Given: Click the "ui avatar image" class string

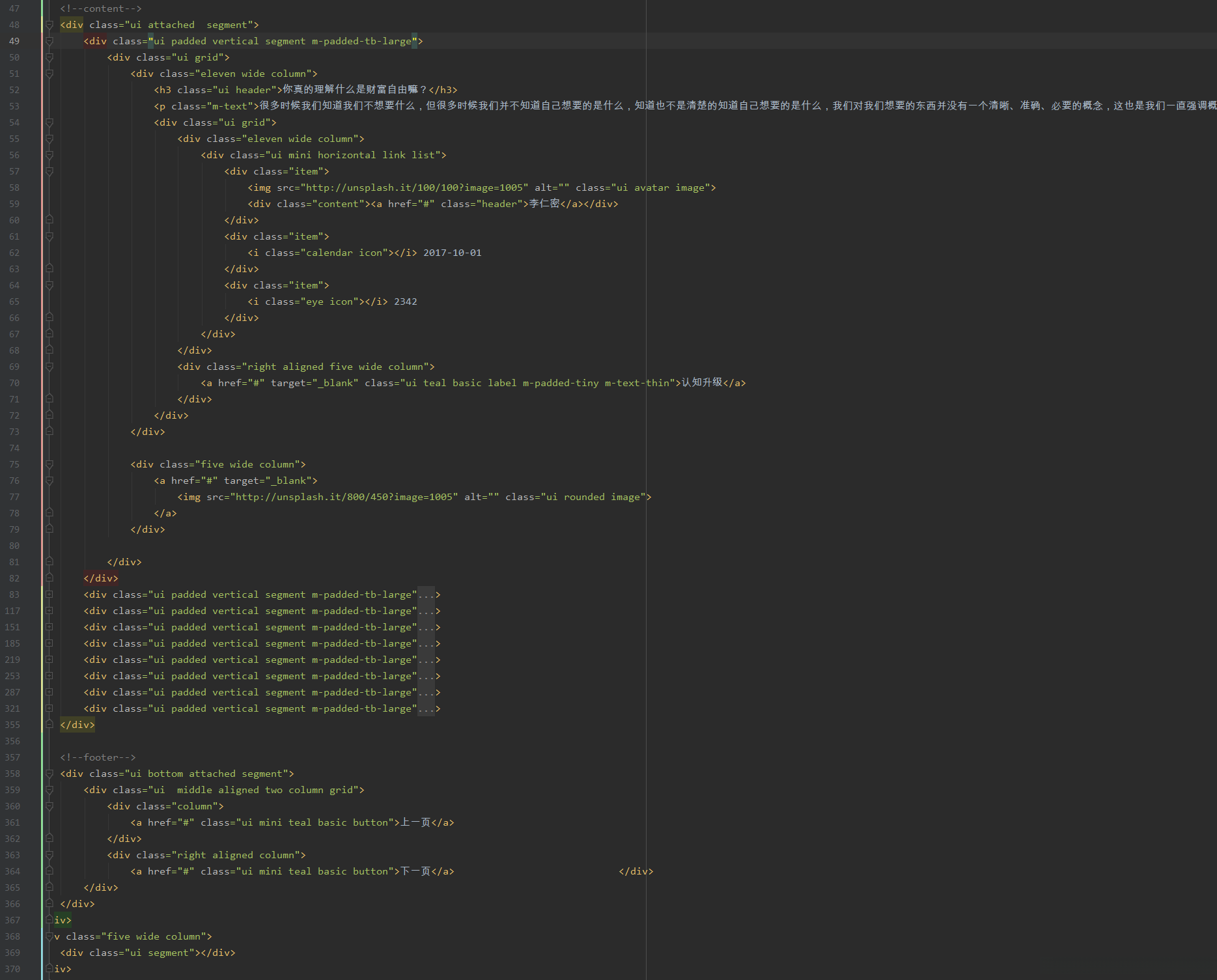Looking at the screenshot, I should tap(661, 188).
